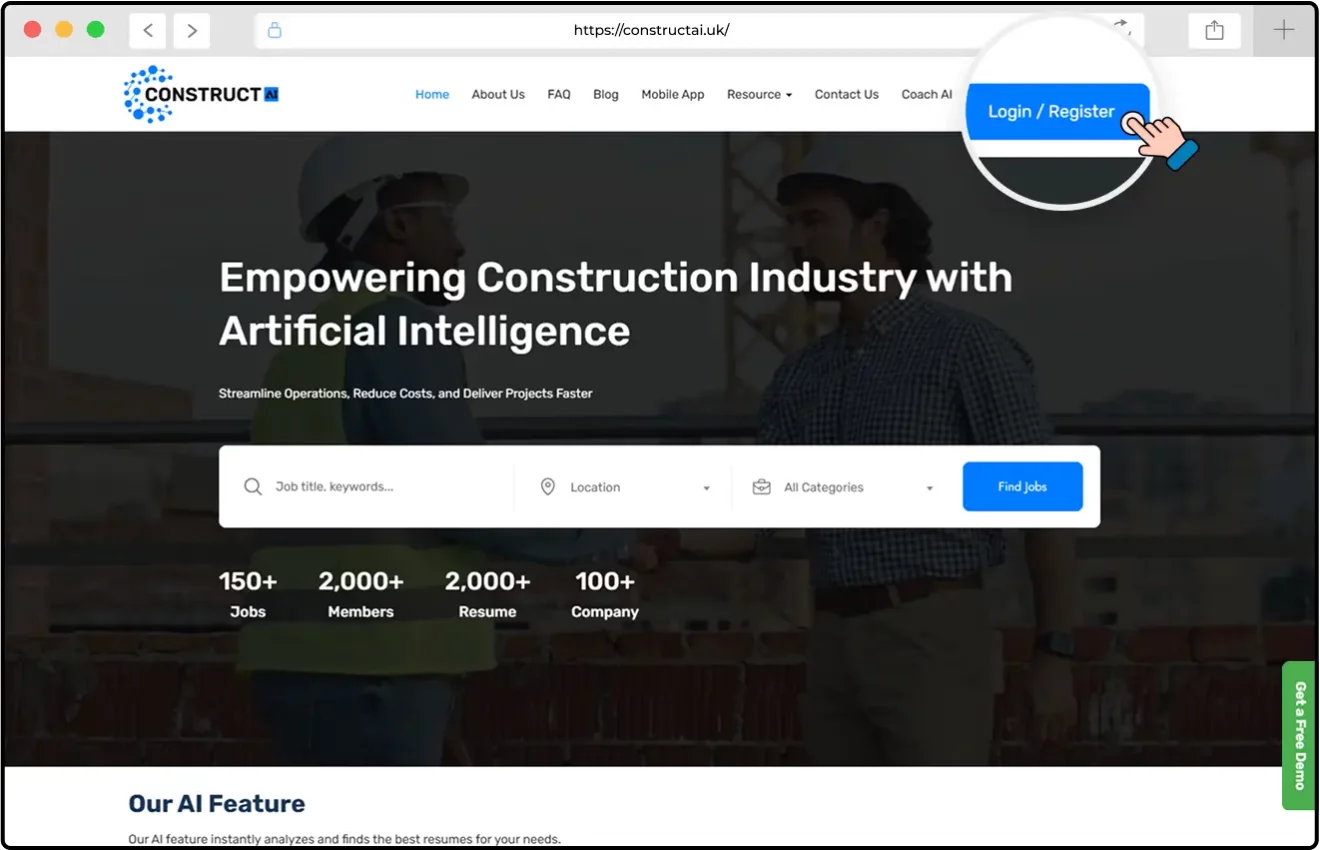This screenshot has height=850, width=1320.
Task: Click the magnifier icon in job search
Action: click(253, 487)
